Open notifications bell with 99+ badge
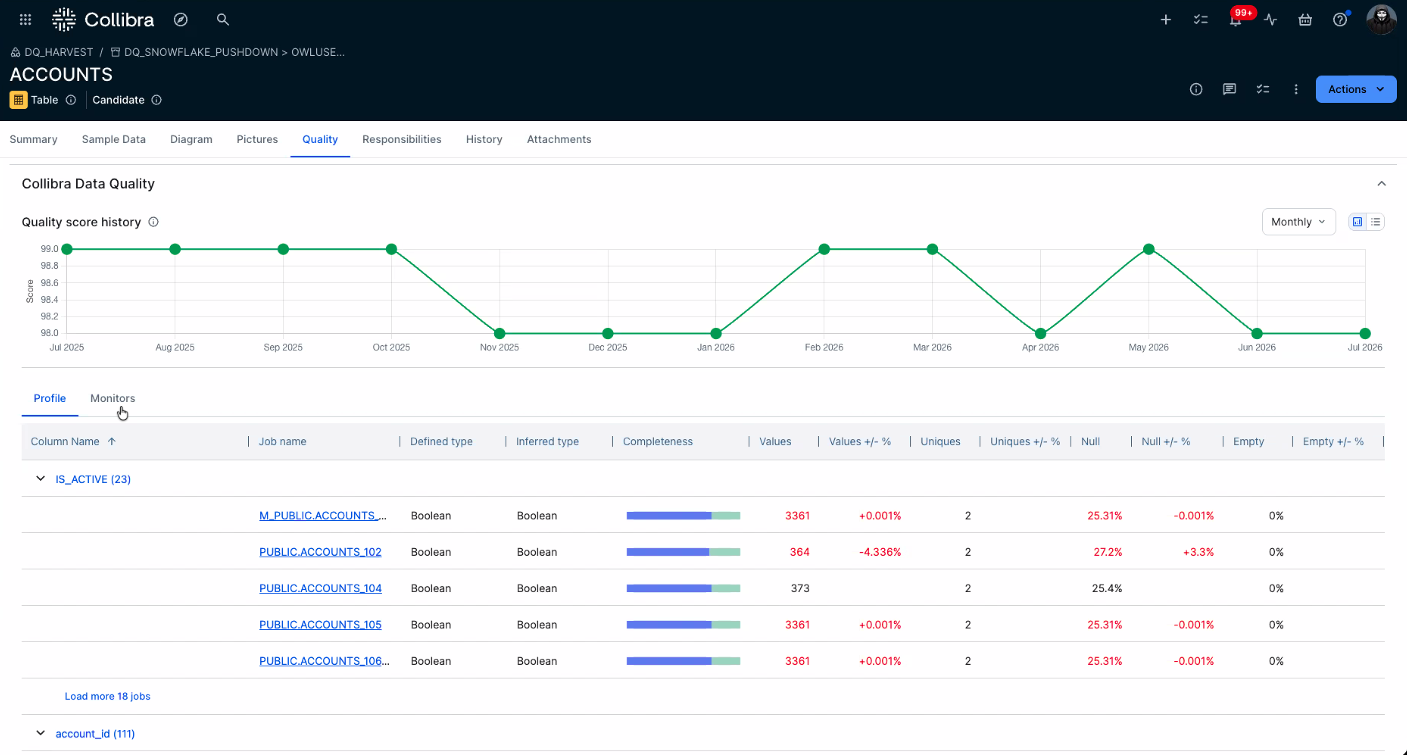 coord(1237,18)
